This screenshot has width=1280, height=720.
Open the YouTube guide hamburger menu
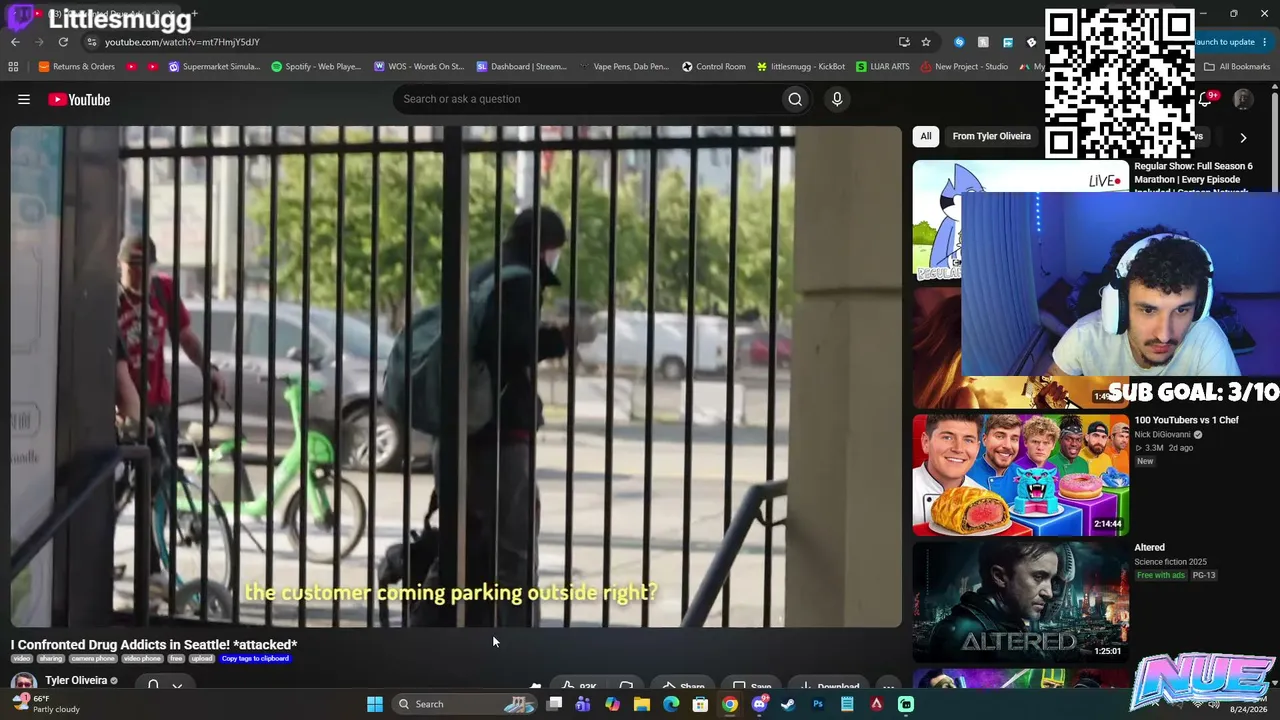[x=24, y=99]
